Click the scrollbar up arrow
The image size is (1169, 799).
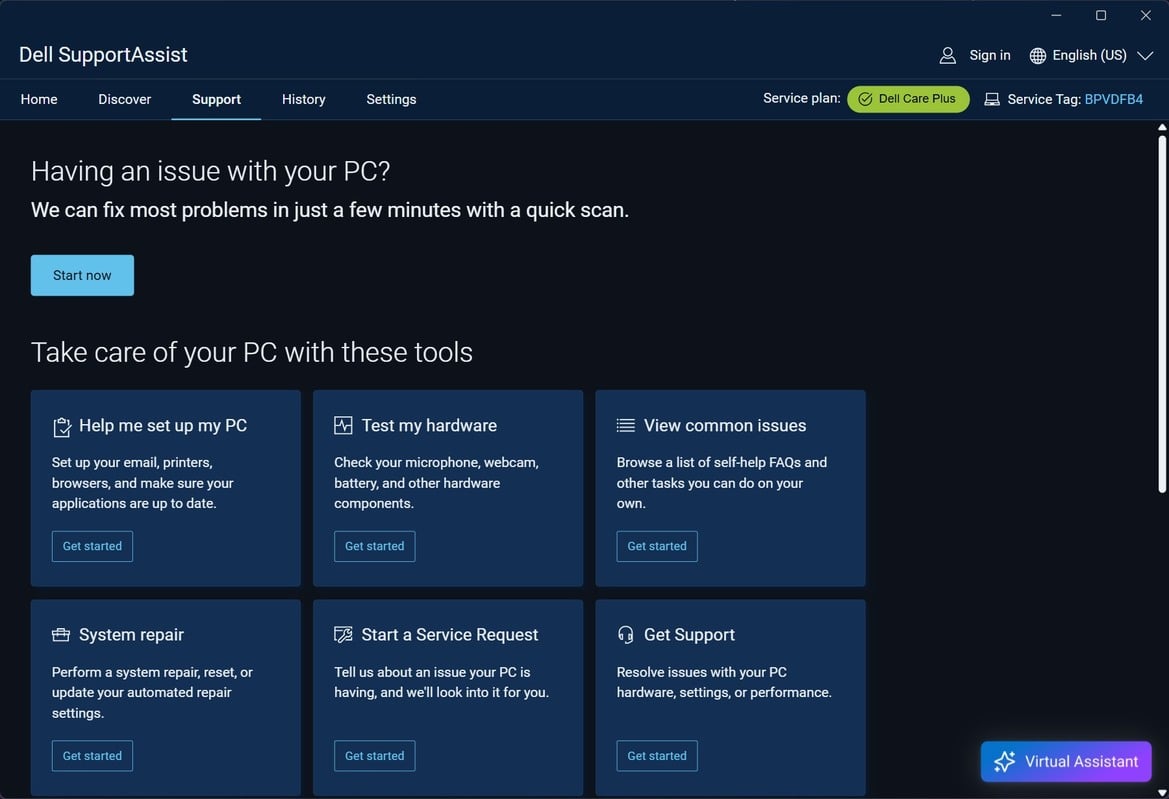click(1162, 127)
